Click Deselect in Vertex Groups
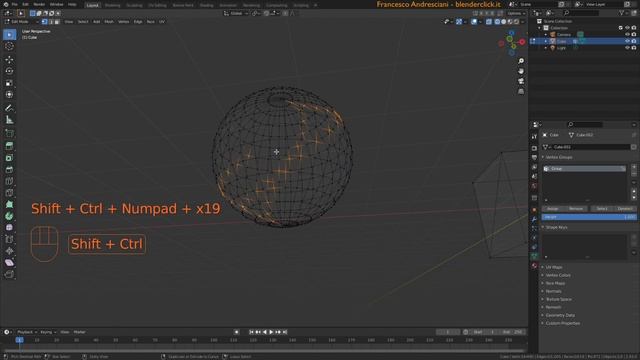This screenshot has height=360, width=640. (x=625, y=209)
